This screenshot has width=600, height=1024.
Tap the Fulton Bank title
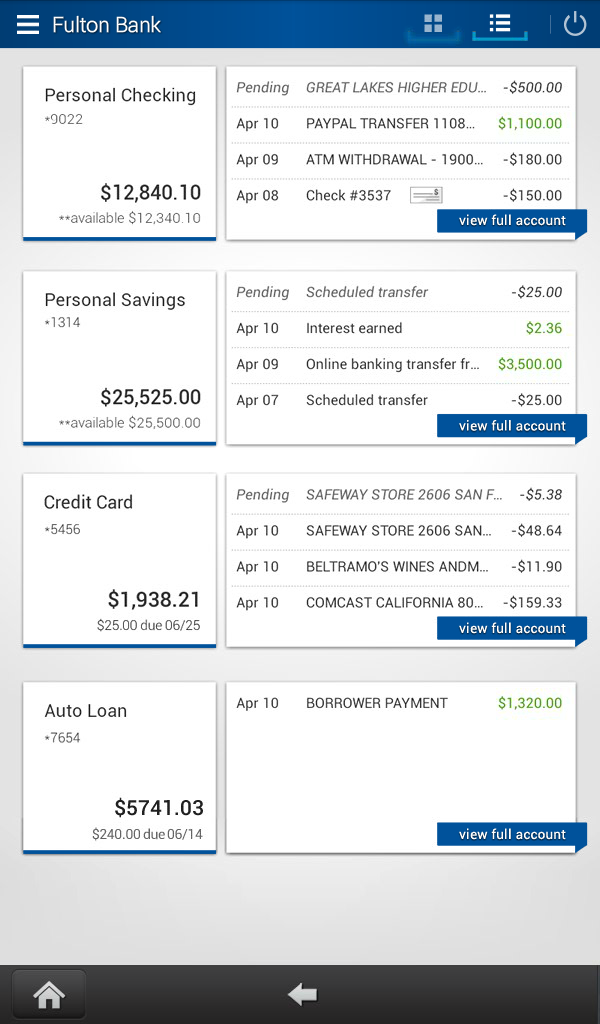coord(106,25)
